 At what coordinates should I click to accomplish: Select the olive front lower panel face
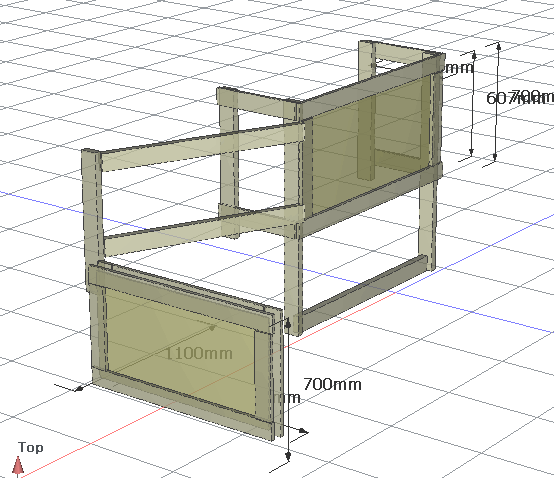[x=180, y=350]
